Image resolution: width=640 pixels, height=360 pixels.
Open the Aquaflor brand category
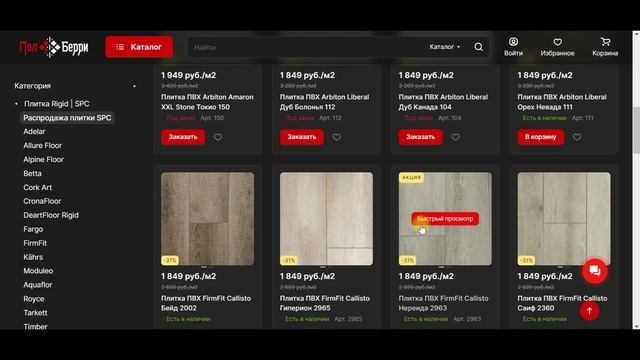[x=38, y=284]
